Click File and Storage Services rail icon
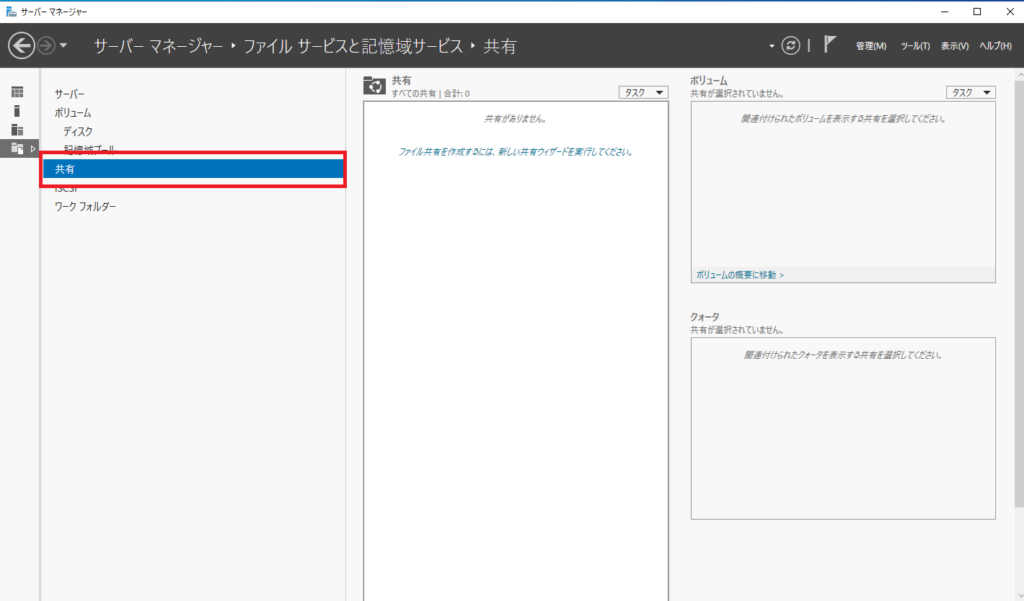The image size is (1024, 601). pyautogui.click(x=17, y=148)
